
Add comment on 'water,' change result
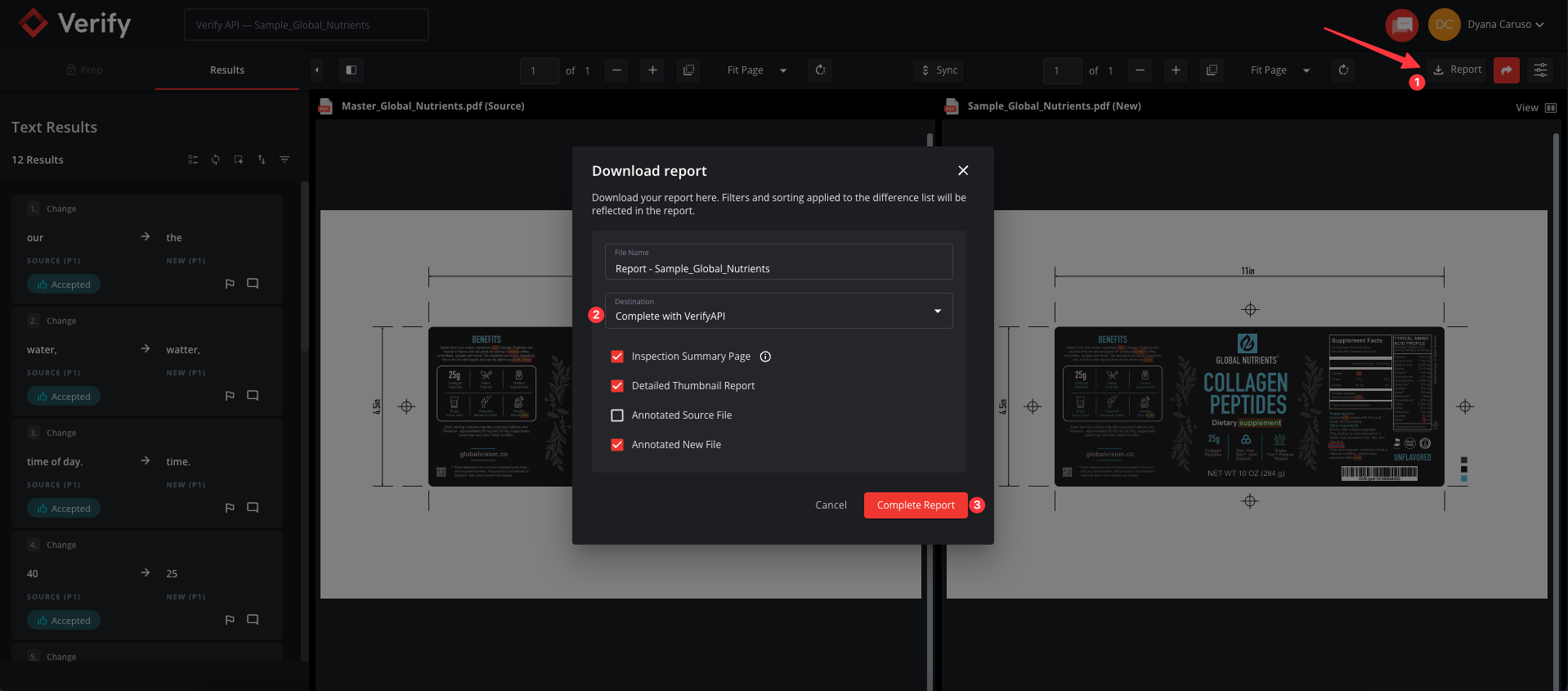coord(253,396)
